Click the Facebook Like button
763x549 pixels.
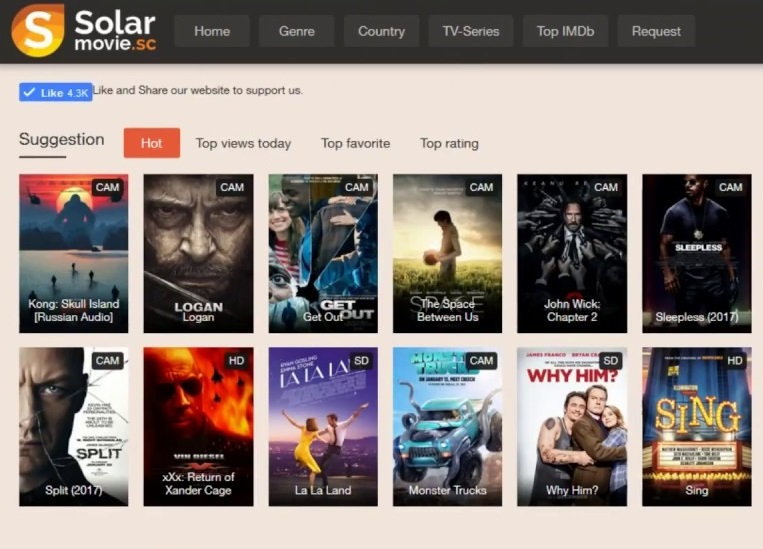[x=55, y=92]
